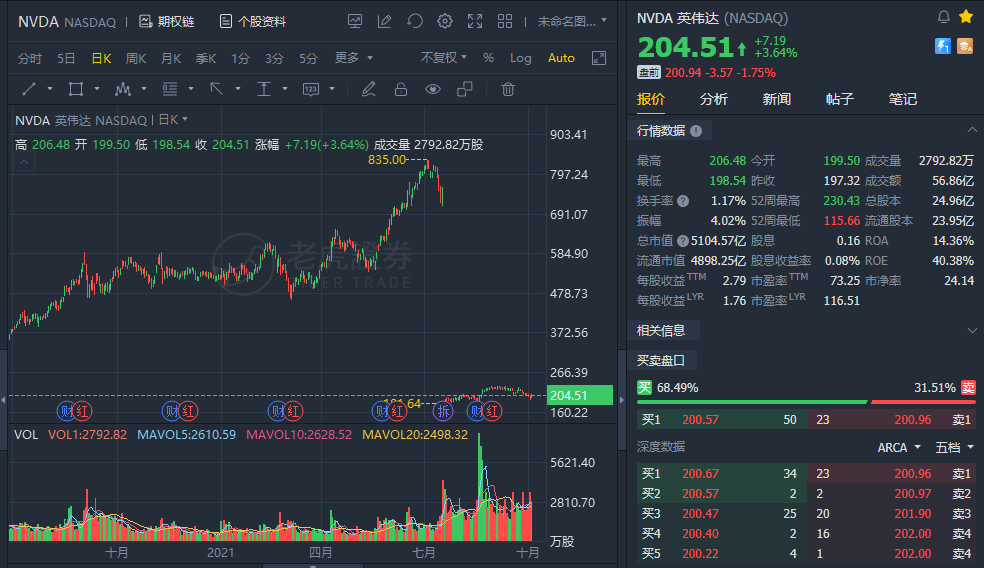Open chart settings gear icon
This screenshot has height=568, width=984.
click(445, 21)
